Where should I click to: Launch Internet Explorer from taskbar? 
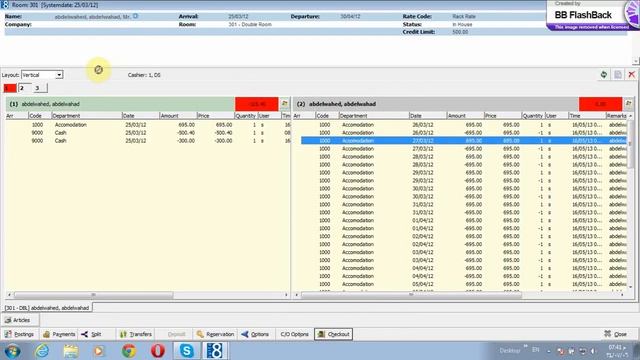[x=42, y=351]
